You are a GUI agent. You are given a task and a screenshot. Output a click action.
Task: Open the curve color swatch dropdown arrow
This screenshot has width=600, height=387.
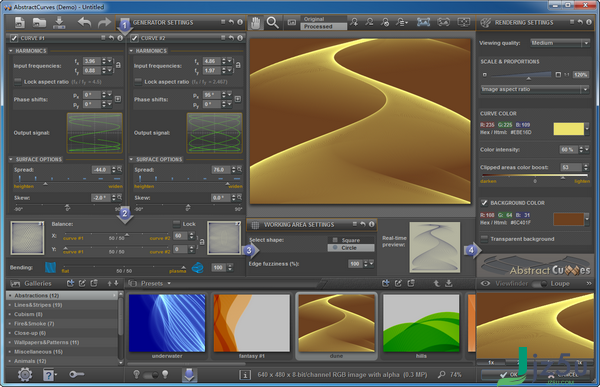pyautogui.click(x=587, y=129)
